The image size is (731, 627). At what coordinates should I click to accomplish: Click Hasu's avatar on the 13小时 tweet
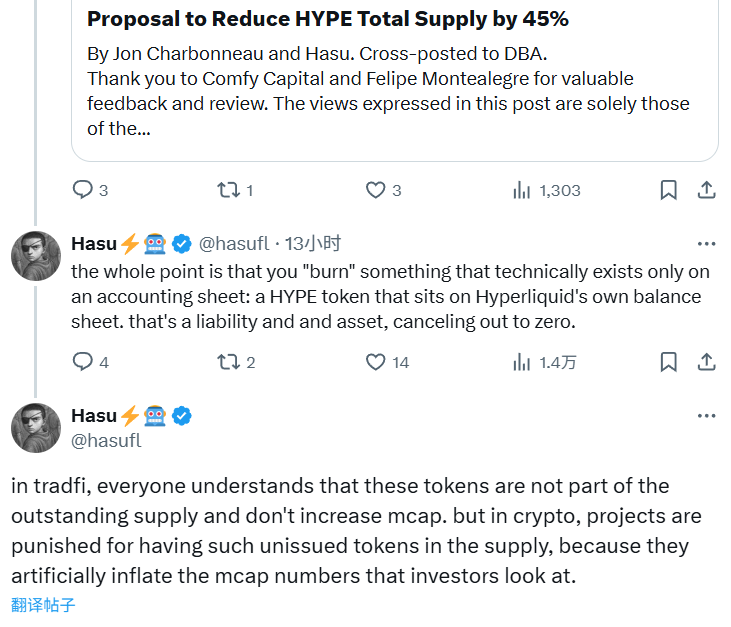coord(36,255)
